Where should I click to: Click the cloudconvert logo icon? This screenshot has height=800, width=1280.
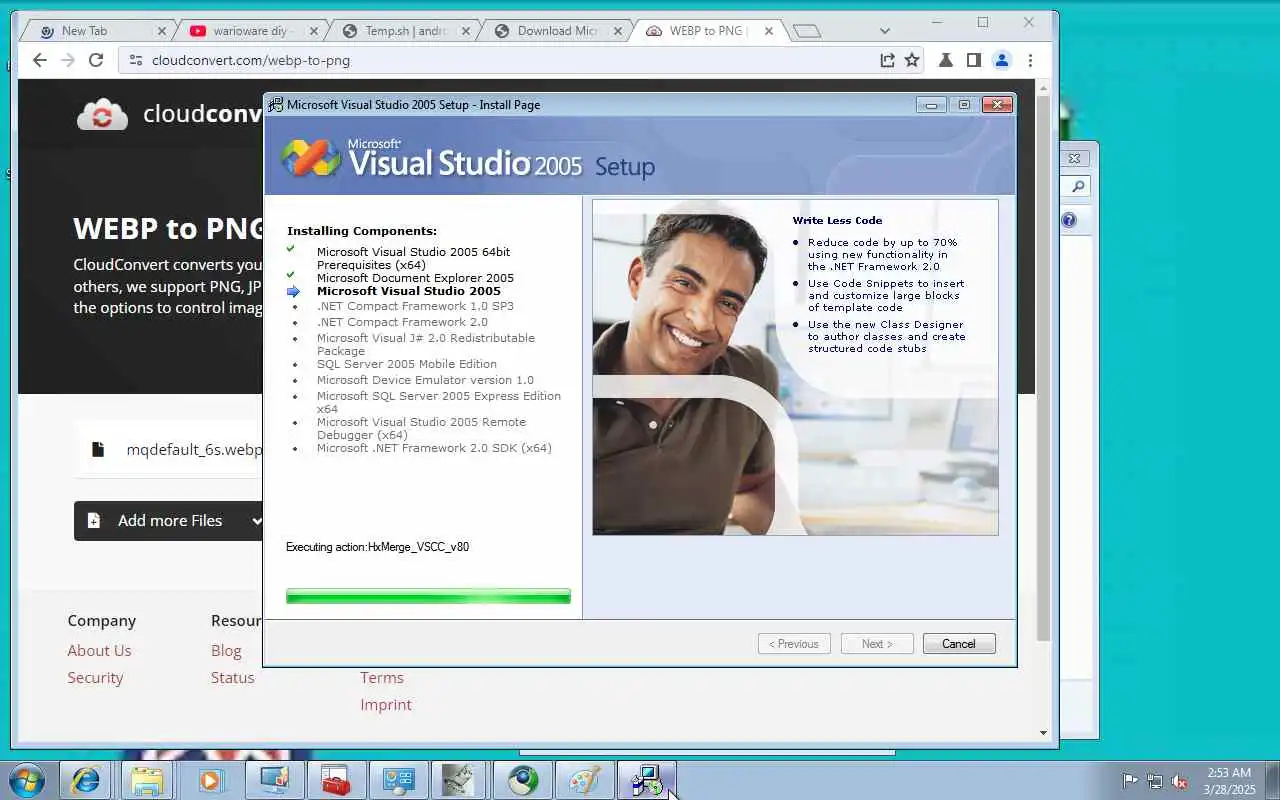coord(102,115)
